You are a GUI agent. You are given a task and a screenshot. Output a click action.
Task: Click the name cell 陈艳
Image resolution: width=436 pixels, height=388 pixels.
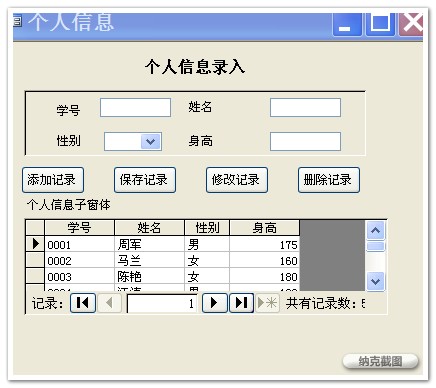149,276
